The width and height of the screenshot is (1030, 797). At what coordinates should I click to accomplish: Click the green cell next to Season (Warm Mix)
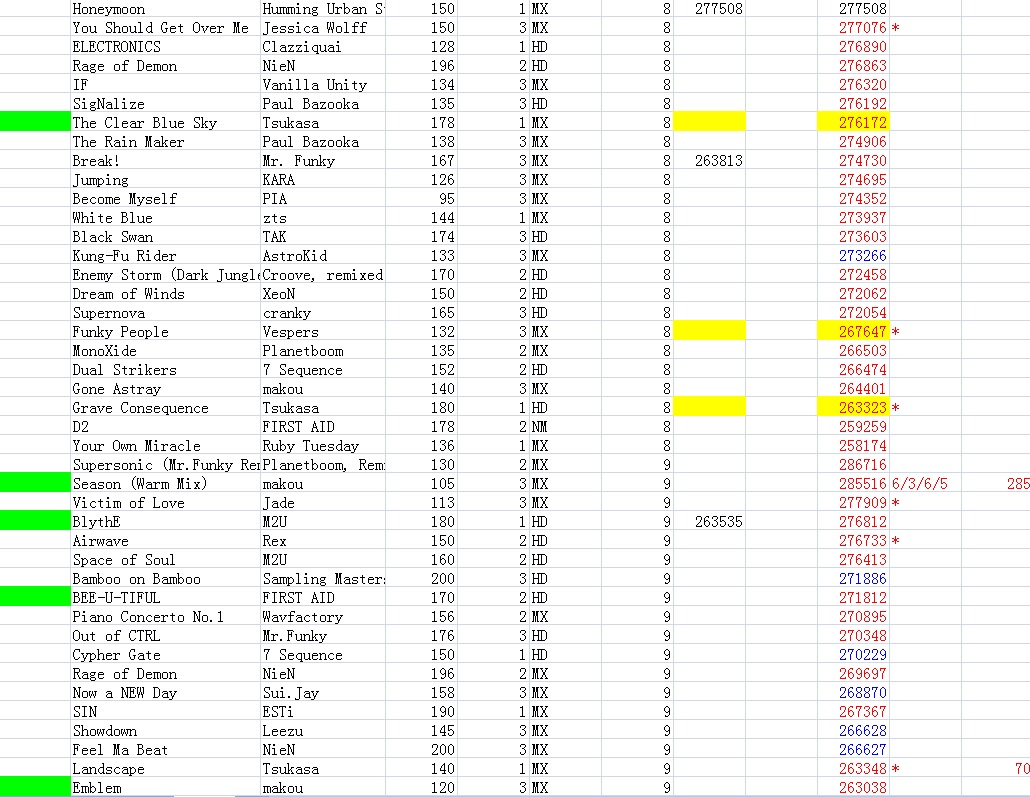(x=35, y=484)
